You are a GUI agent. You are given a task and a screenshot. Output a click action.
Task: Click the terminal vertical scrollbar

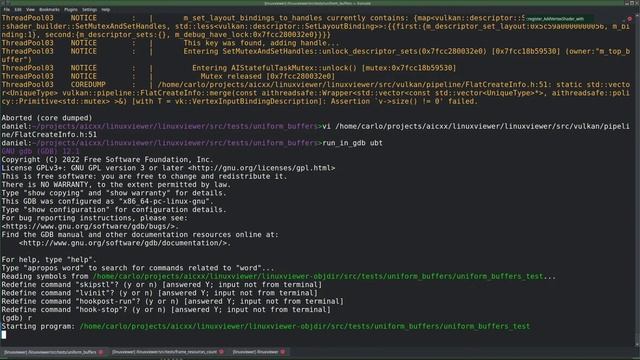point(637,180)
